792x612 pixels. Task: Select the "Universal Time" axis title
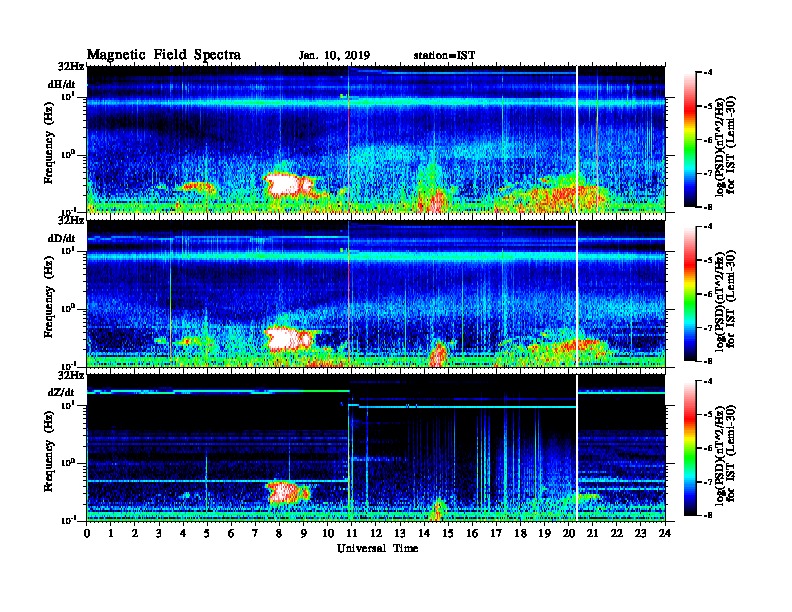[377, 548]
